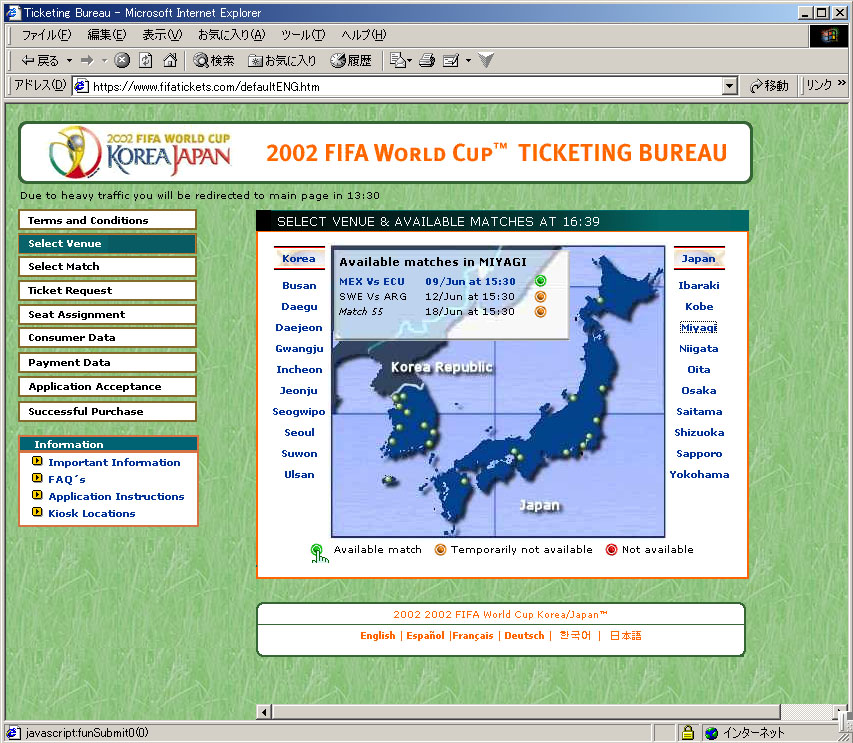Click the orange status dot for Match 55

point(540,312)
